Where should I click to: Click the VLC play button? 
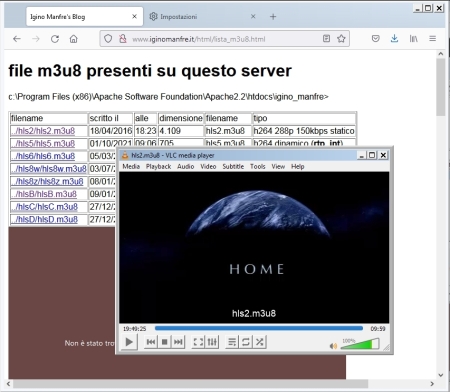point(129,342)
